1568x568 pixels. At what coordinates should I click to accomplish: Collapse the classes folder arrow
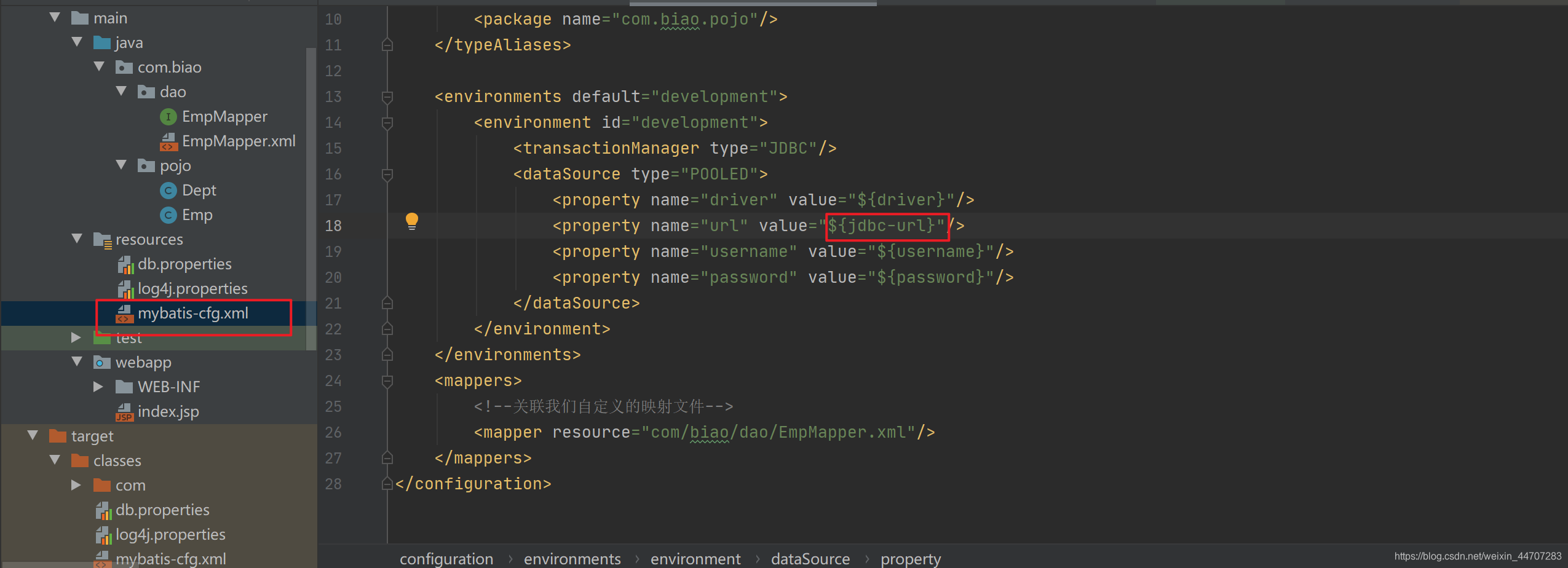click(x=55, y=460)
